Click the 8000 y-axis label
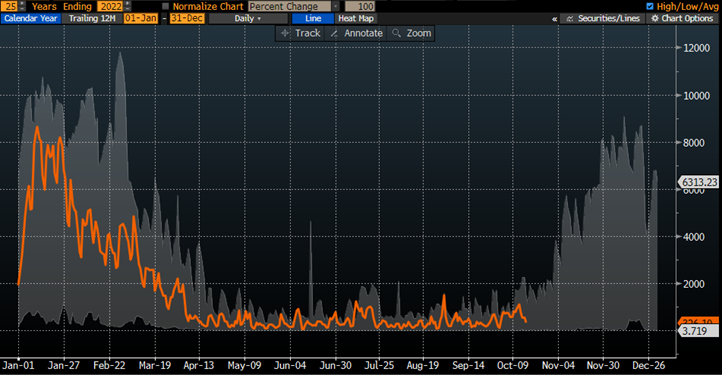722x375 pixels. [x=693, y=143]
